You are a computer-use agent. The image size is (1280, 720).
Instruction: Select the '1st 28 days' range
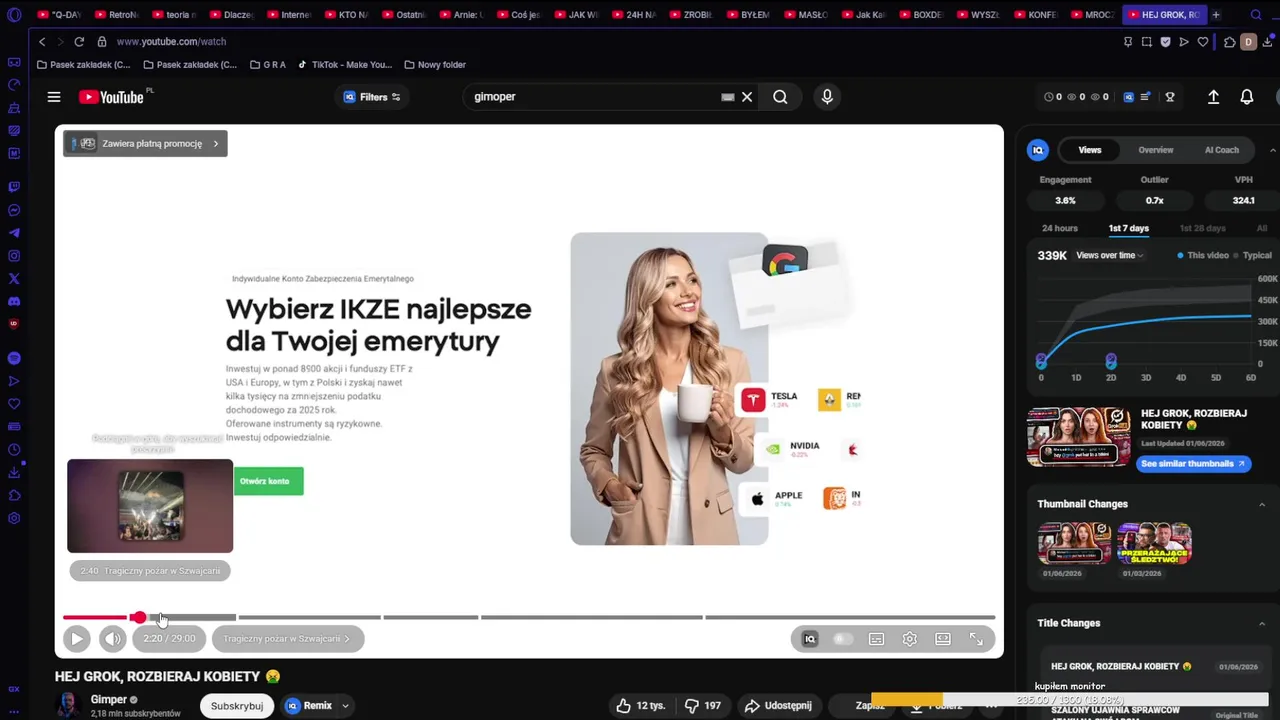(x=1202, y=228)
